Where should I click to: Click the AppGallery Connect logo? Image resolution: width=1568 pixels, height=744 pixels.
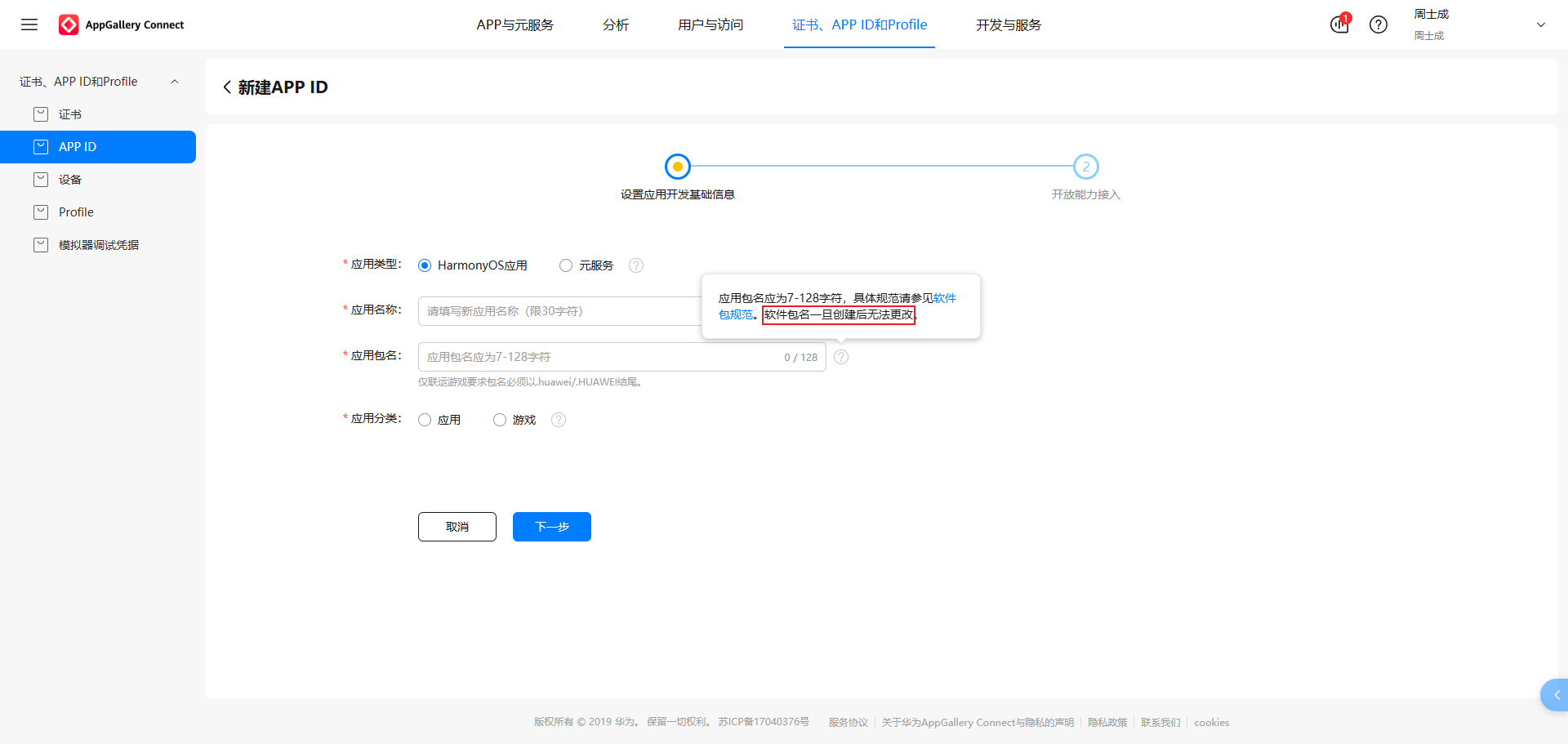pos(121,25)
